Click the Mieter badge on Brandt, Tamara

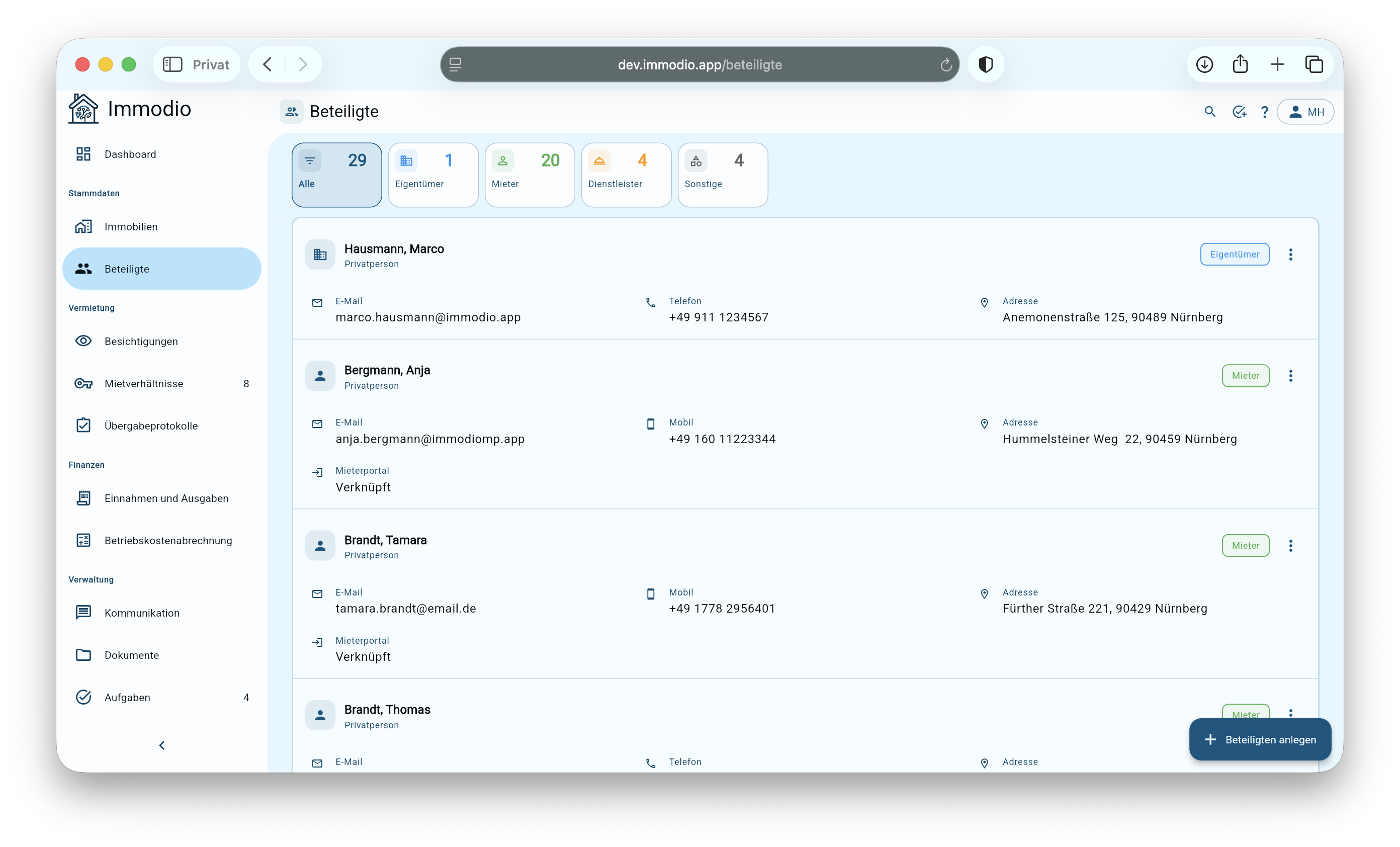tap(1246, 545)
